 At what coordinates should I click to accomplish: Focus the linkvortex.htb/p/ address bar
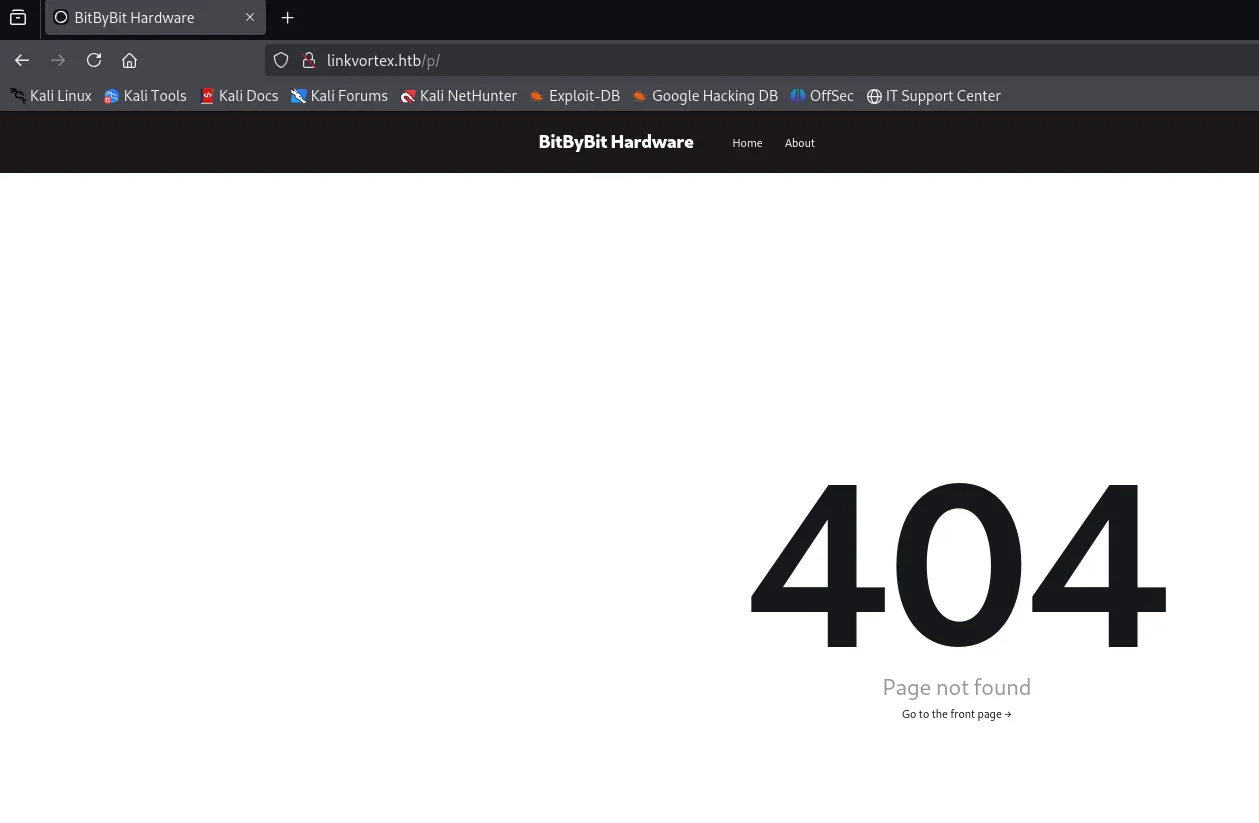point(760,61)
